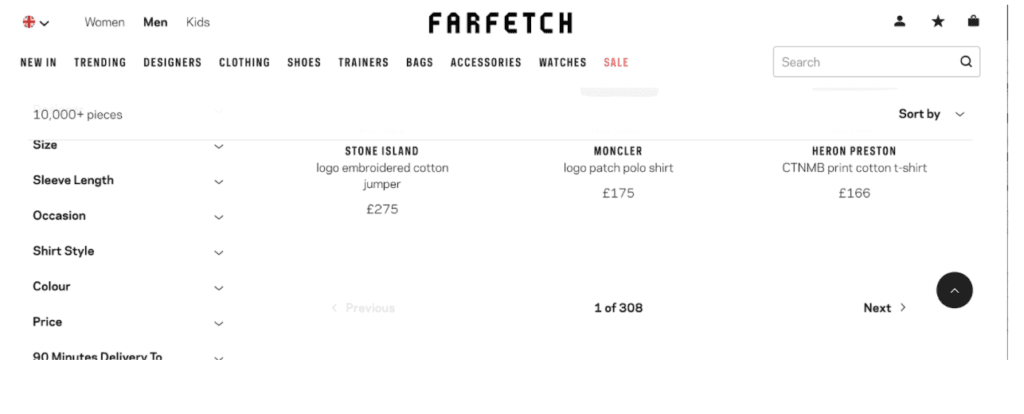
Task: Focus the Search input field
Action: (865, 62)
